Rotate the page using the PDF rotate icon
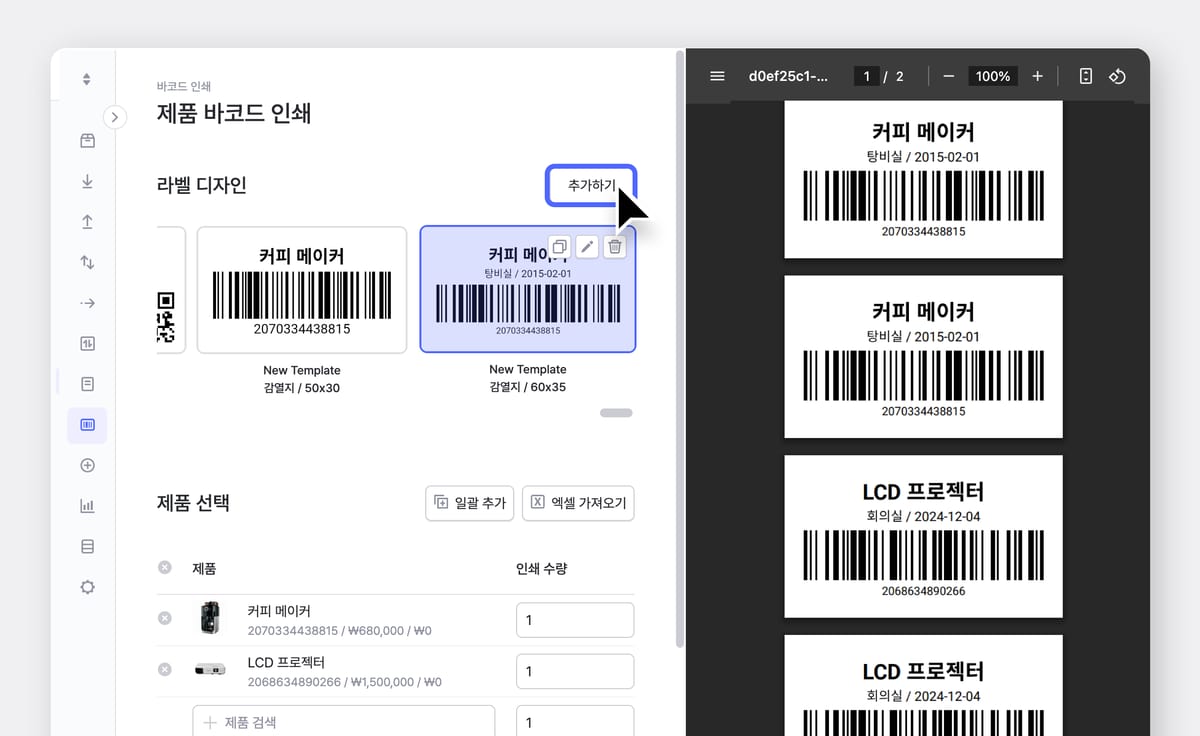This screenshot has height=736, width=1200. tap(1117, 75)
